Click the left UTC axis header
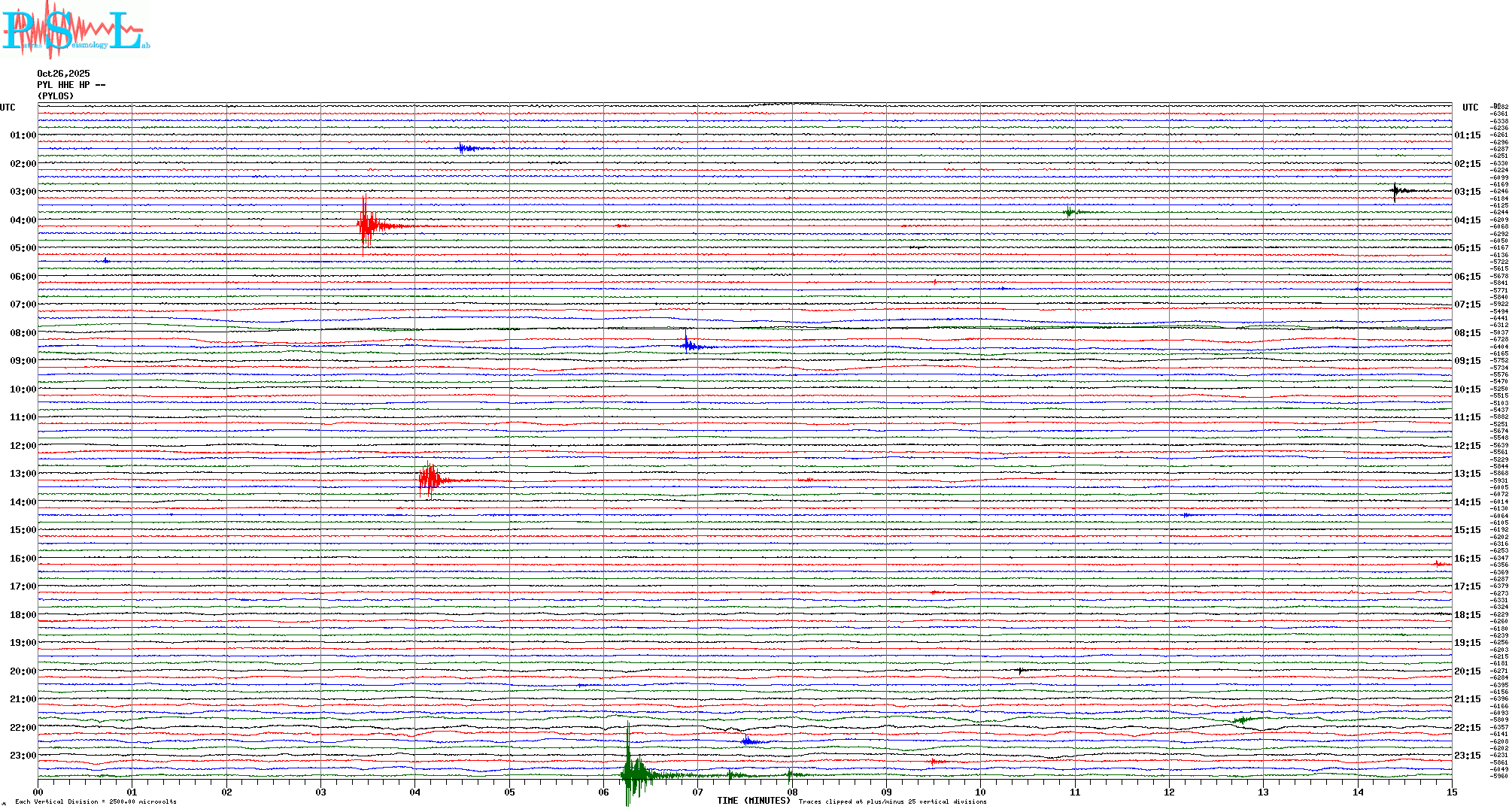 coord(8,108)
